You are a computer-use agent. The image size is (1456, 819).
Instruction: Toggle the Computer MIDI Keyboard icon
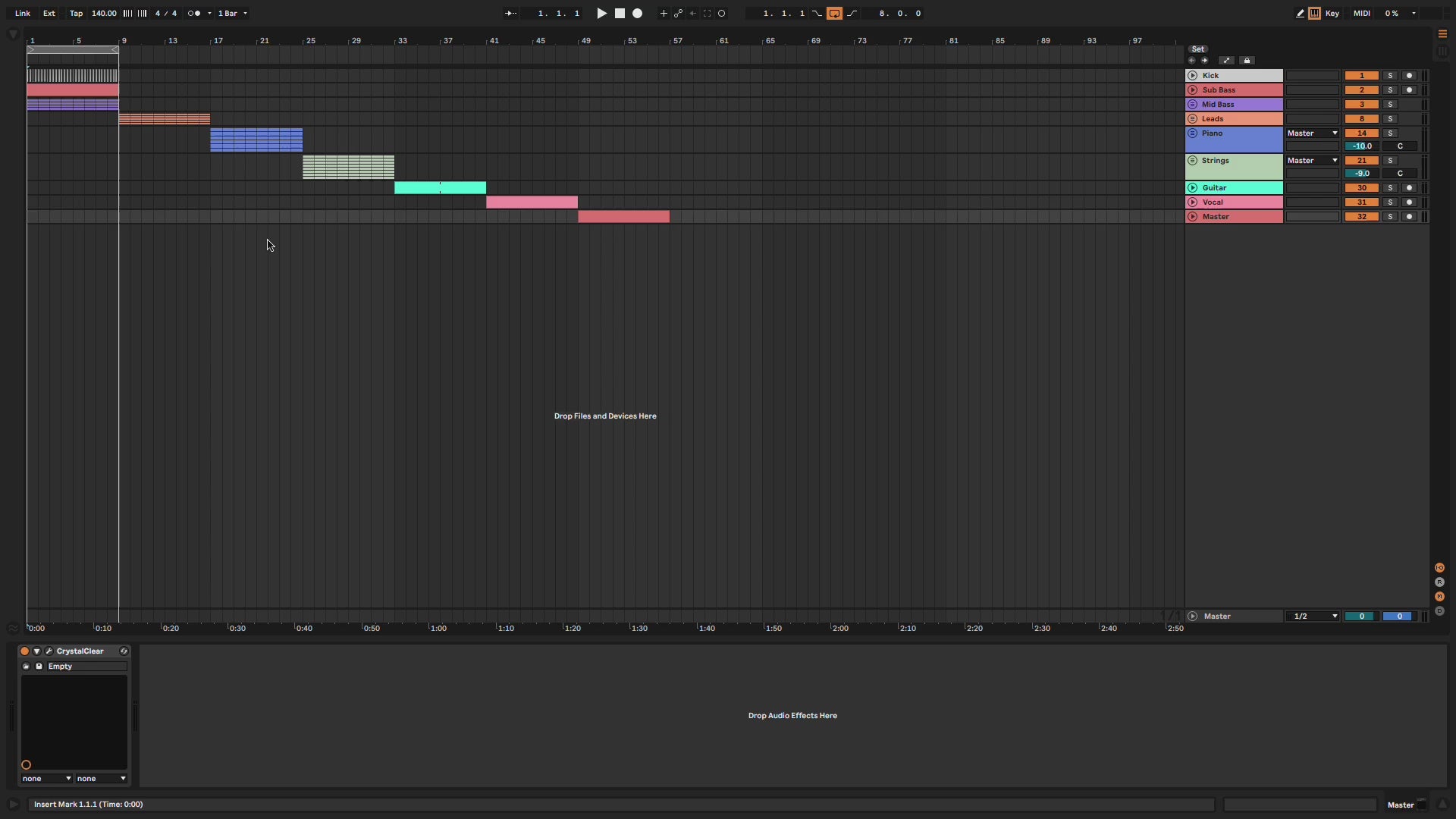tap(1314, 14)
